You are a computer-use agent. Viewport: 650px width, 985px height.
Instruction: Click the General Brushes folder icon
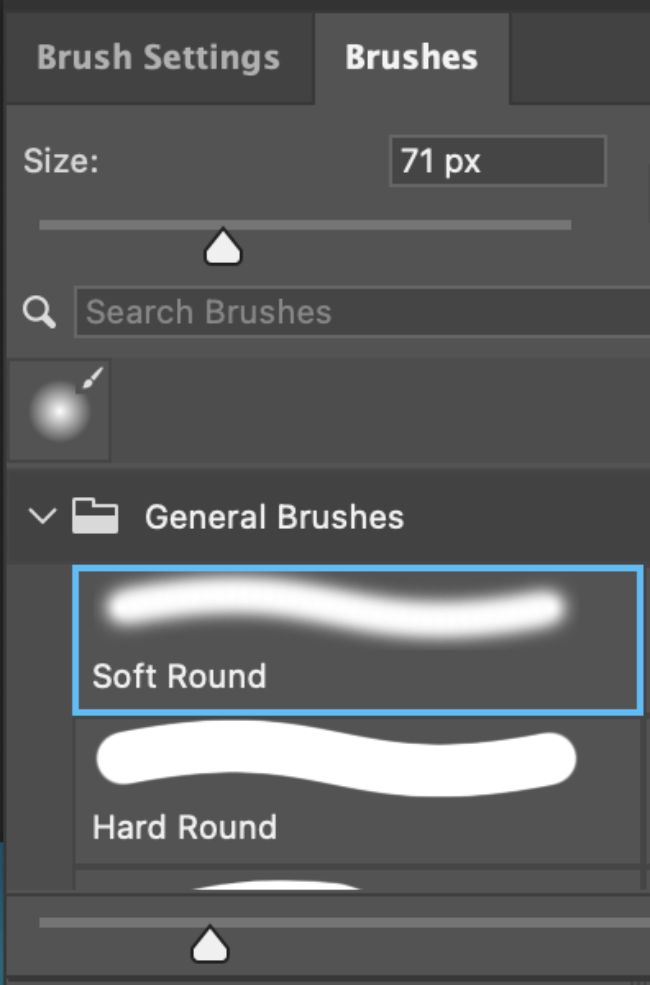tap(95, 517)
